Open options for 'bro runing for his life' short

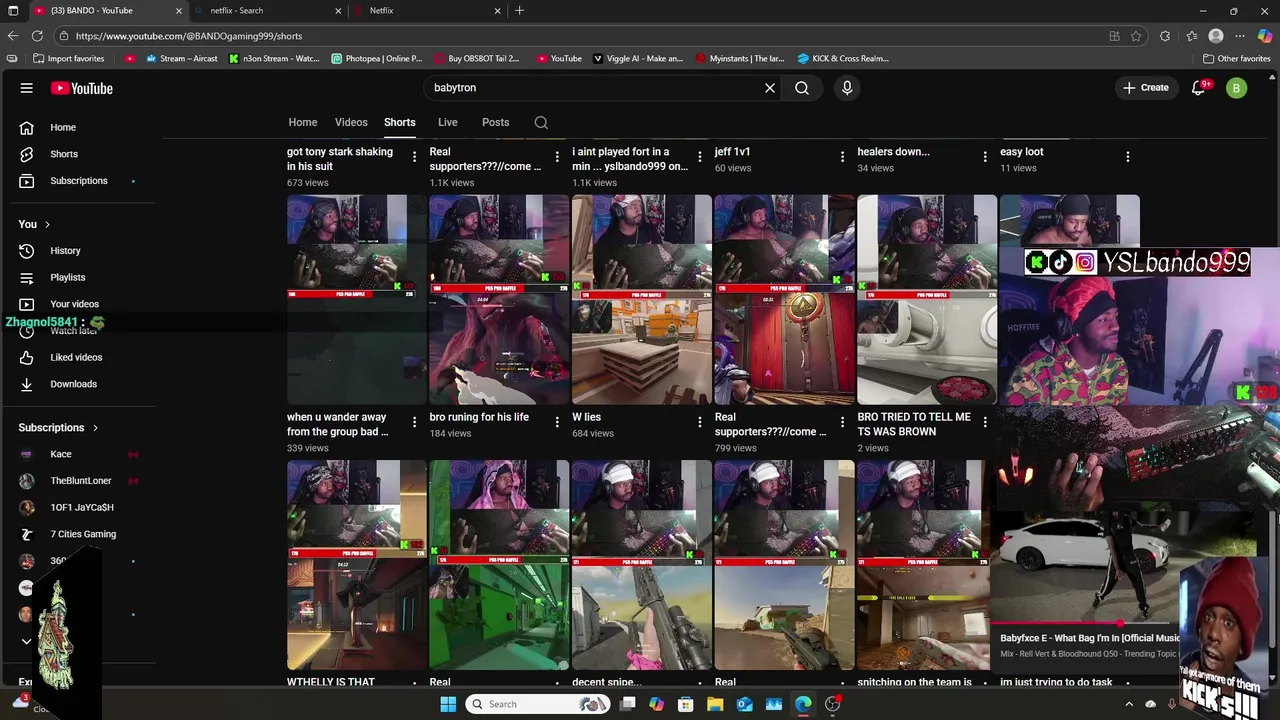557,422
